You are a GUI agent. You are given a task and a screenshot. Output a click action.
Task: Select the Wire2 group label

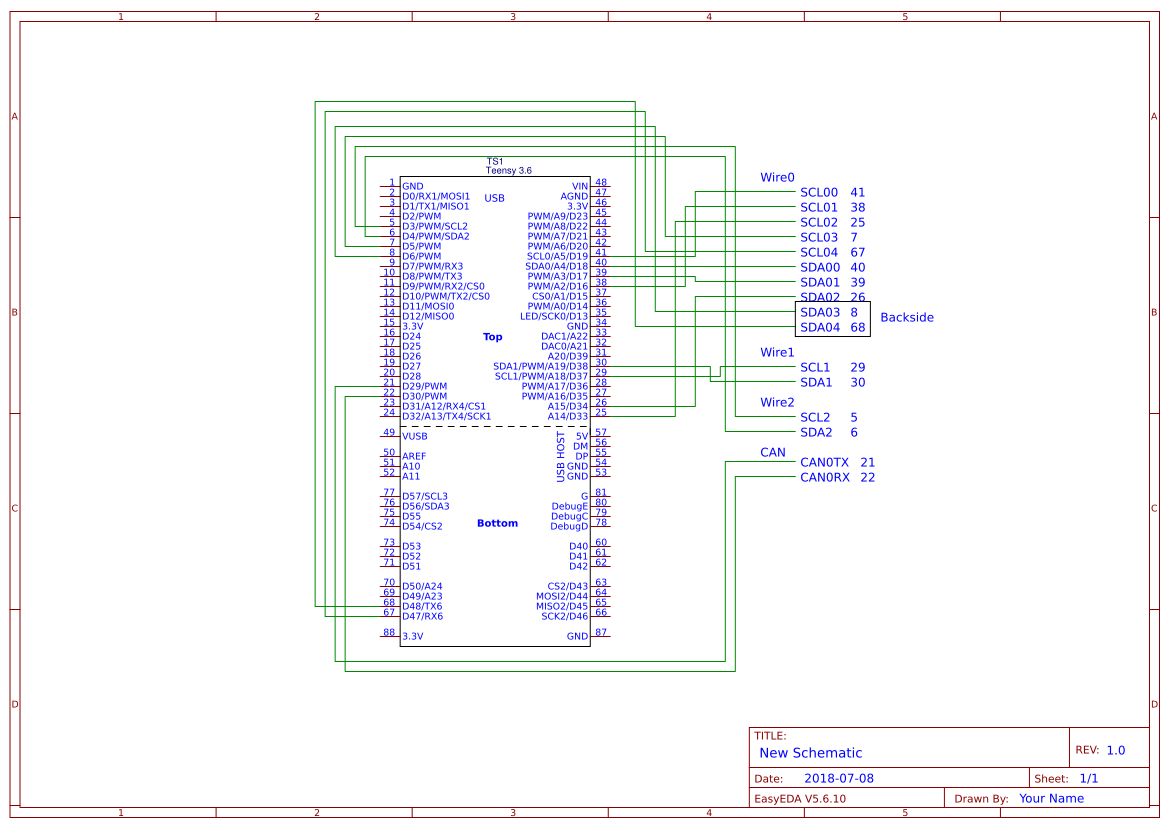tap(777, 403)
